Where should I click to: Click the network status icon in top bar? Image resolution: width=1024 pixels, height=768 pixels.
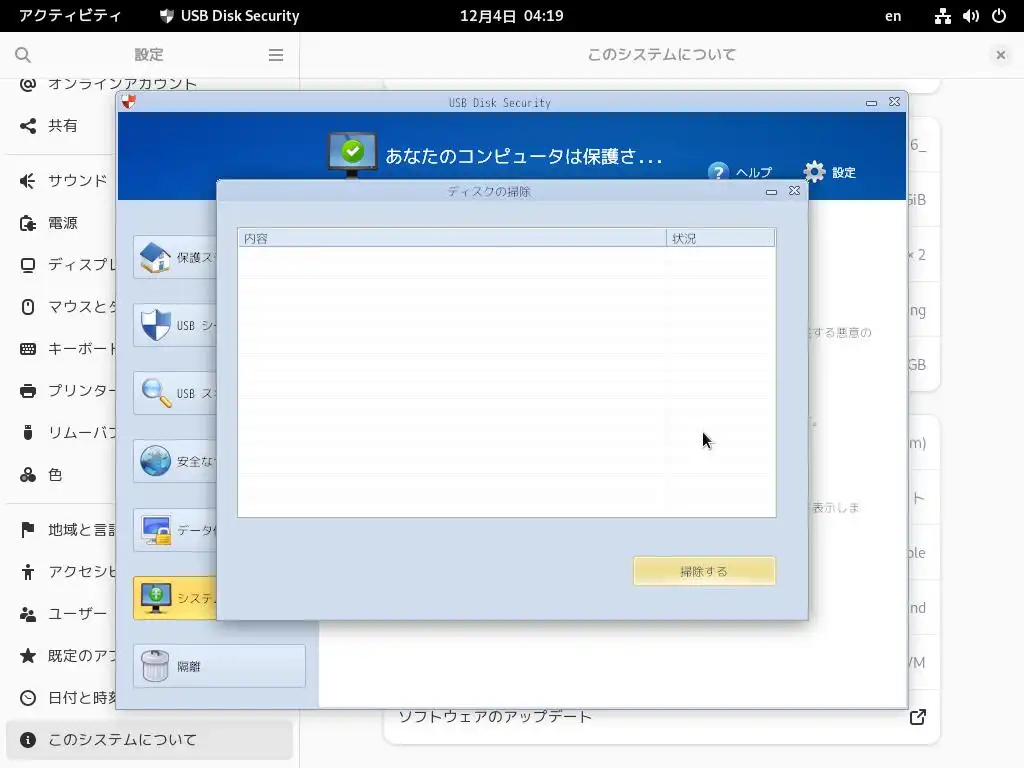[x=942, y=16]
